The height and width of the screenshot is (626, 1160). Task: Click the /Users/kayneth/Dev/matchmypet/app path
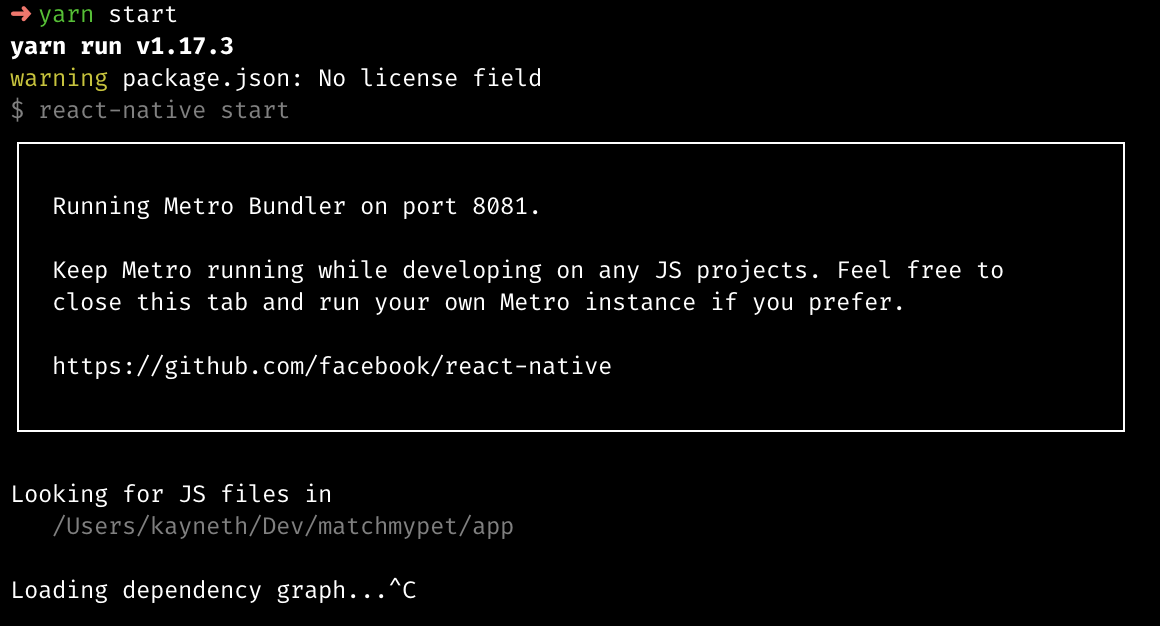[x=283, y=526]
